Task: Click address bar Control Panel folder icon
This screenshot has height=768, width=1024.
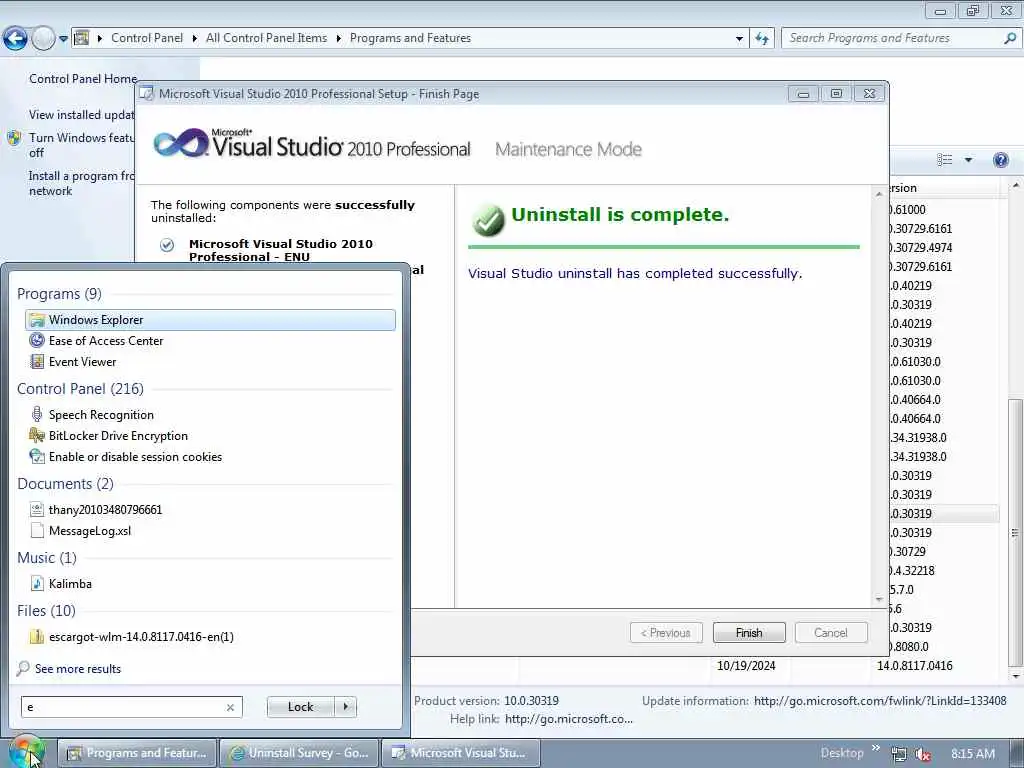Action: click(81, 38)
